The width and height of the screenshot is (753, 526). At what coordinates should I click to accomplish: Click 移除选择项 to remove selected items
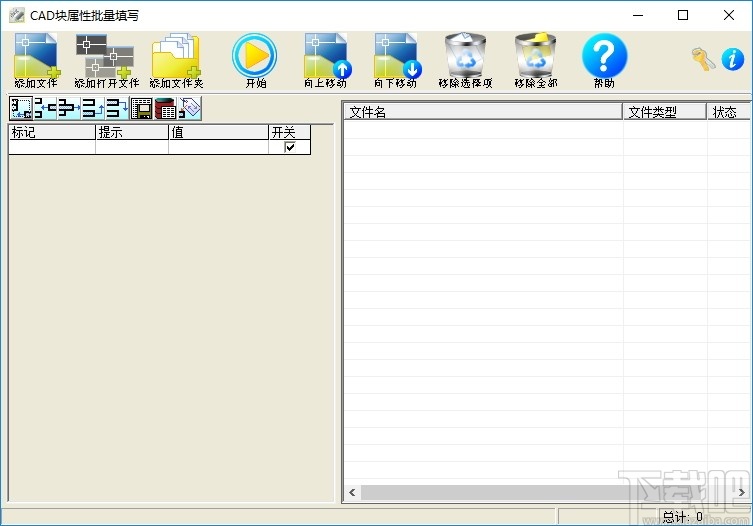click(x=465, y=61)
